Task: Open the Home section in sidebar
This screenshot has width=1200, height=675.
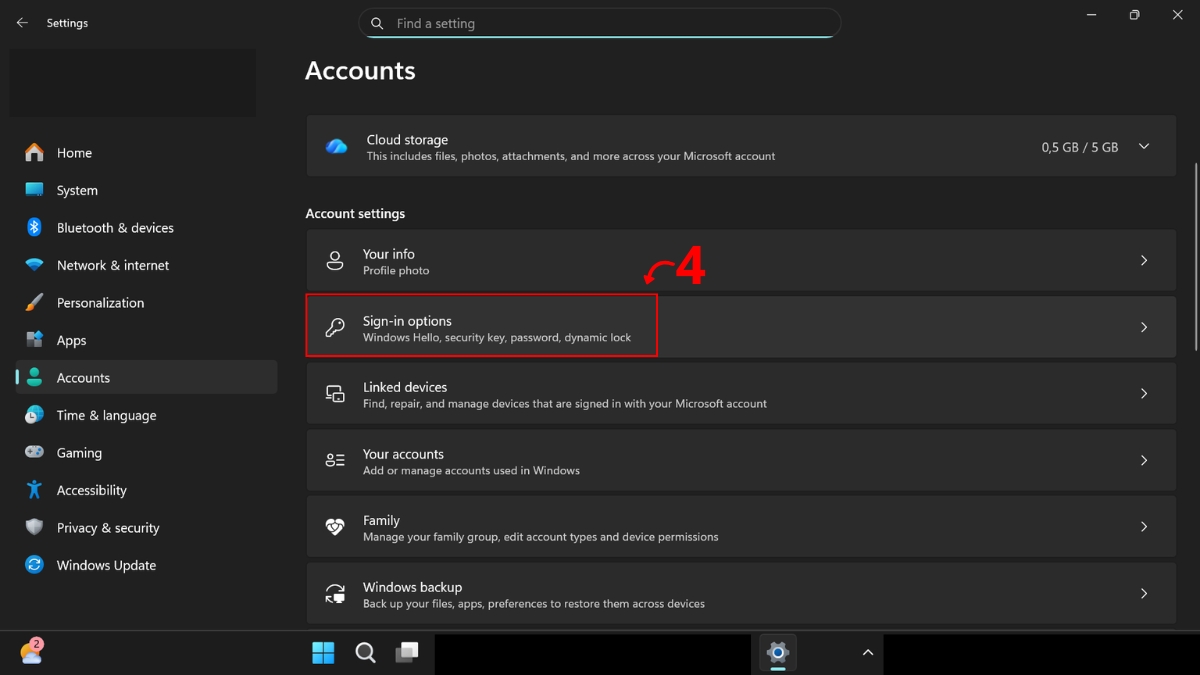Action: pyautogui.click(x=75, y=152)
